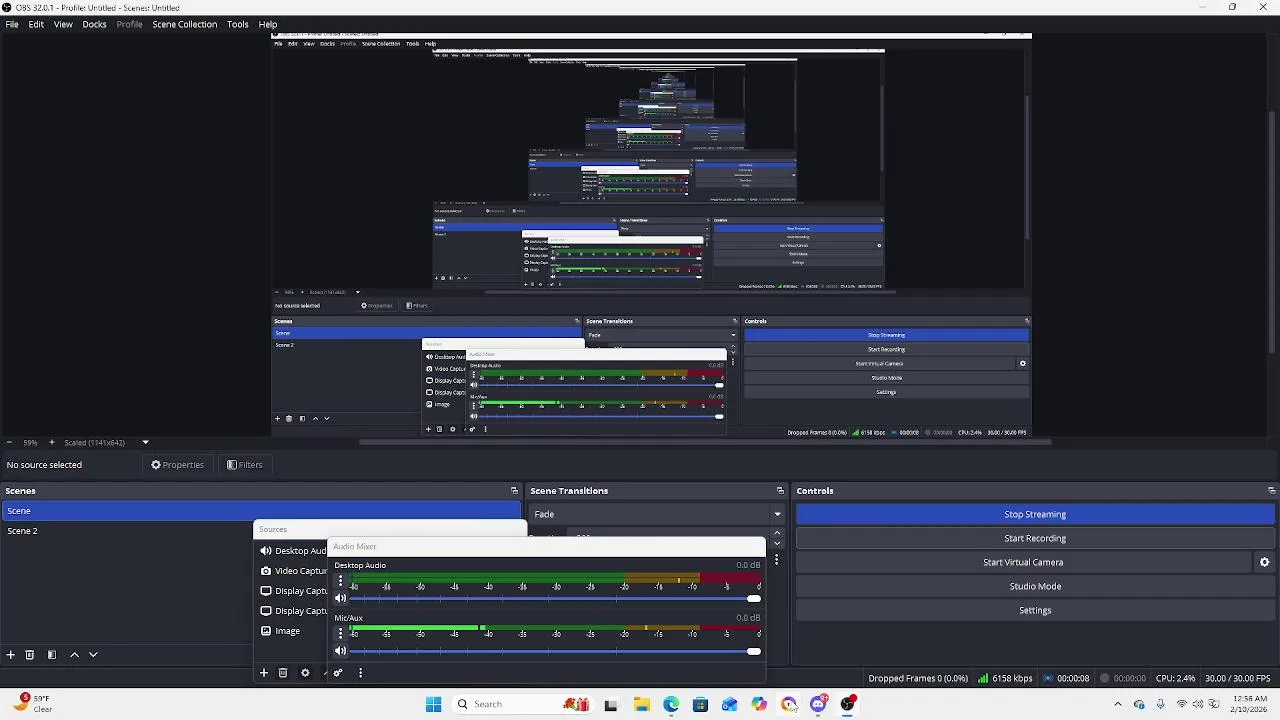
Task: Click the Desktop Audio speaker source icon
Action: [x=266, y=551]
